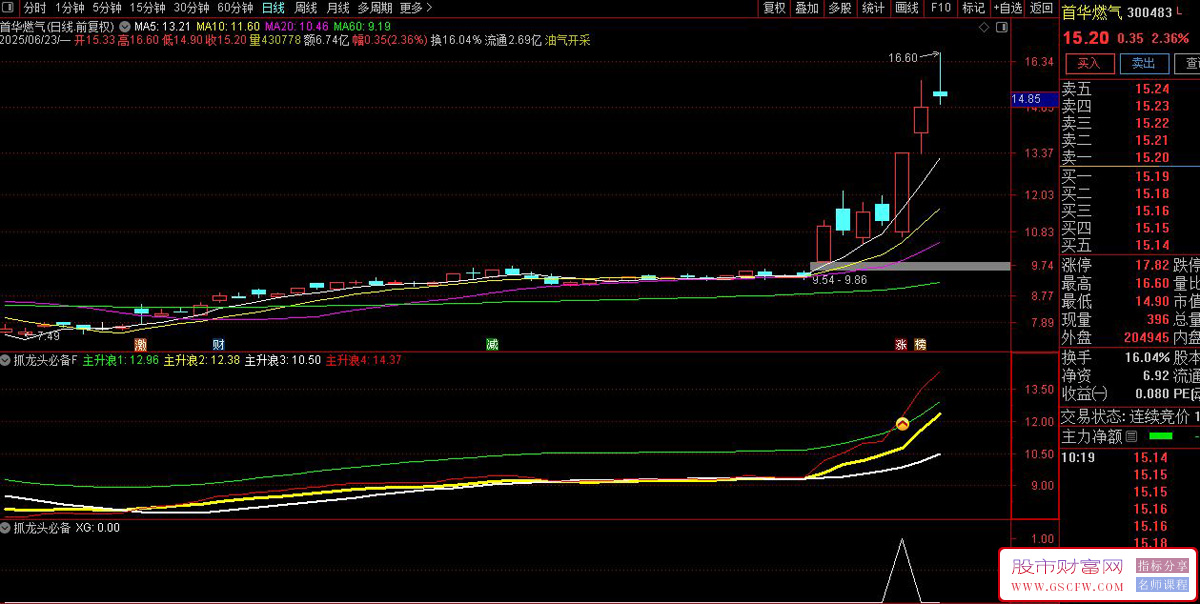Click the 主升浪4: 14.37 label

coord(364,359)
